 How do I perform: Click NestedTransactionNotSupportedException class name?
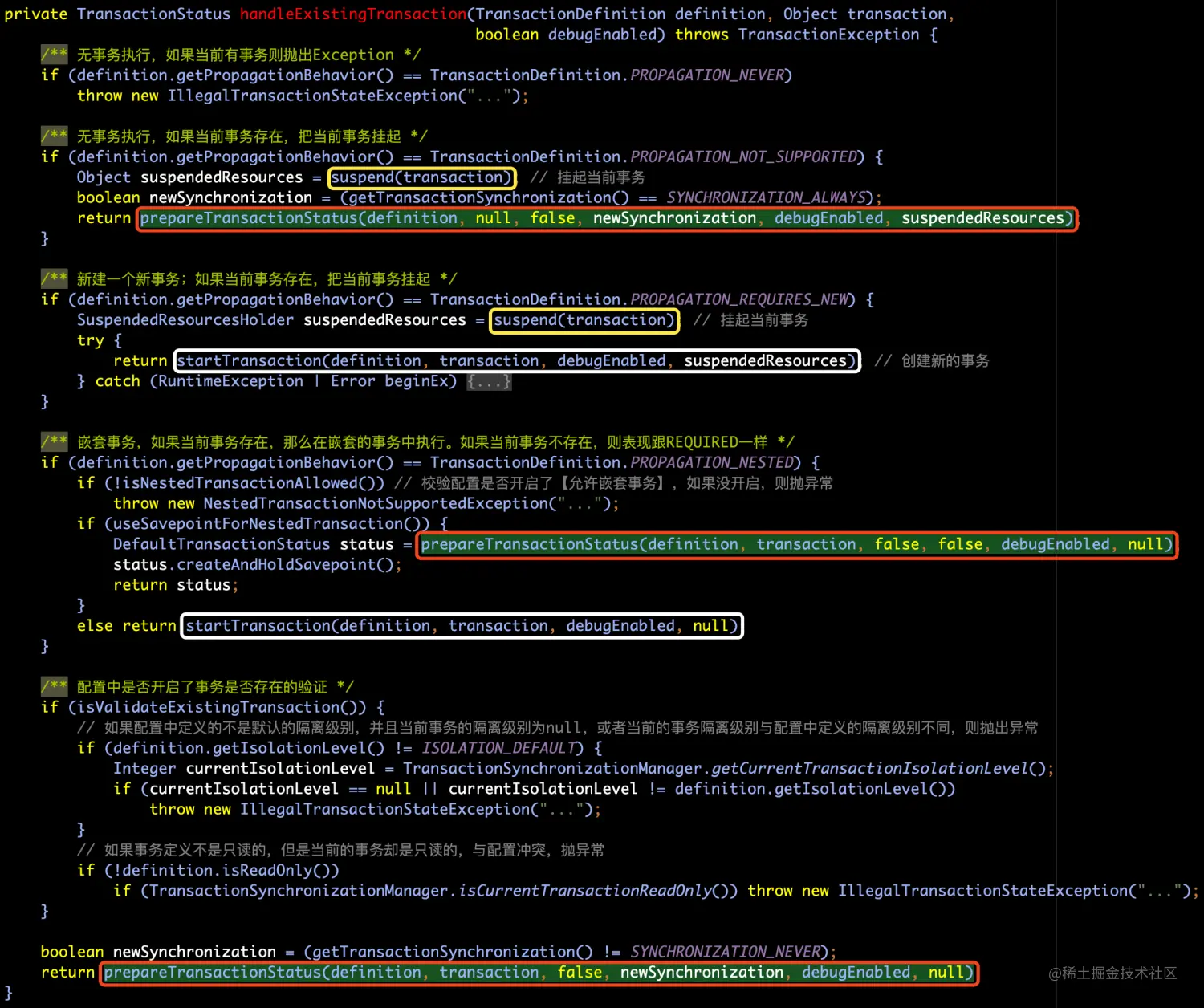click(x=375, y=504)
